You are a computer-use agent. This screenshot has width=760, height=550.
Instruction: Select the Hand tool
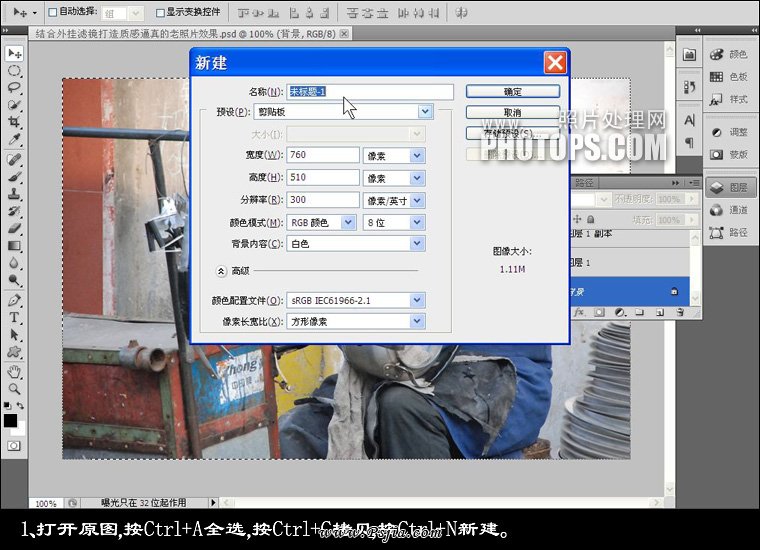click(14, 370)
